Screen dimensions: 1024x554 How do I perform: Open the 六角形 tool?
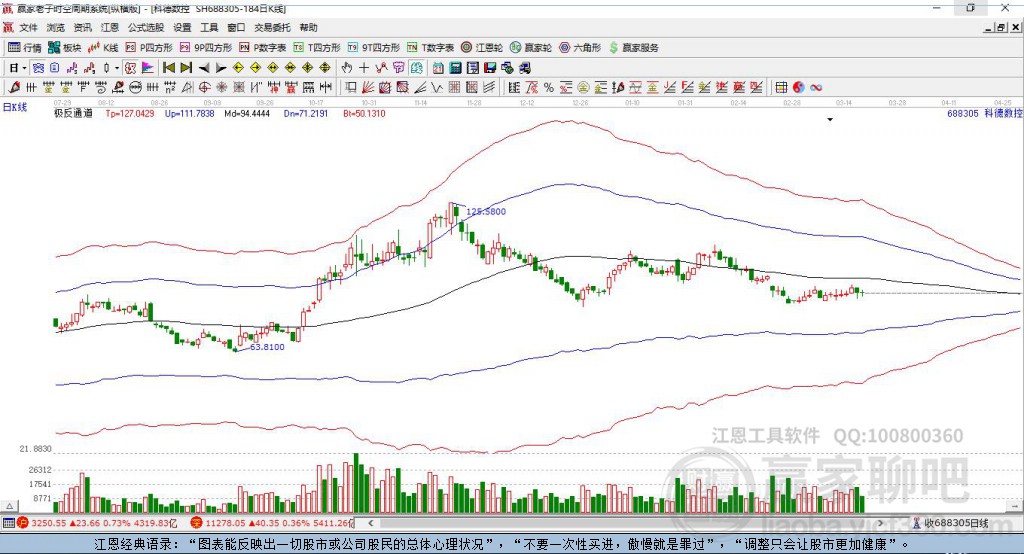coord(580,48)
